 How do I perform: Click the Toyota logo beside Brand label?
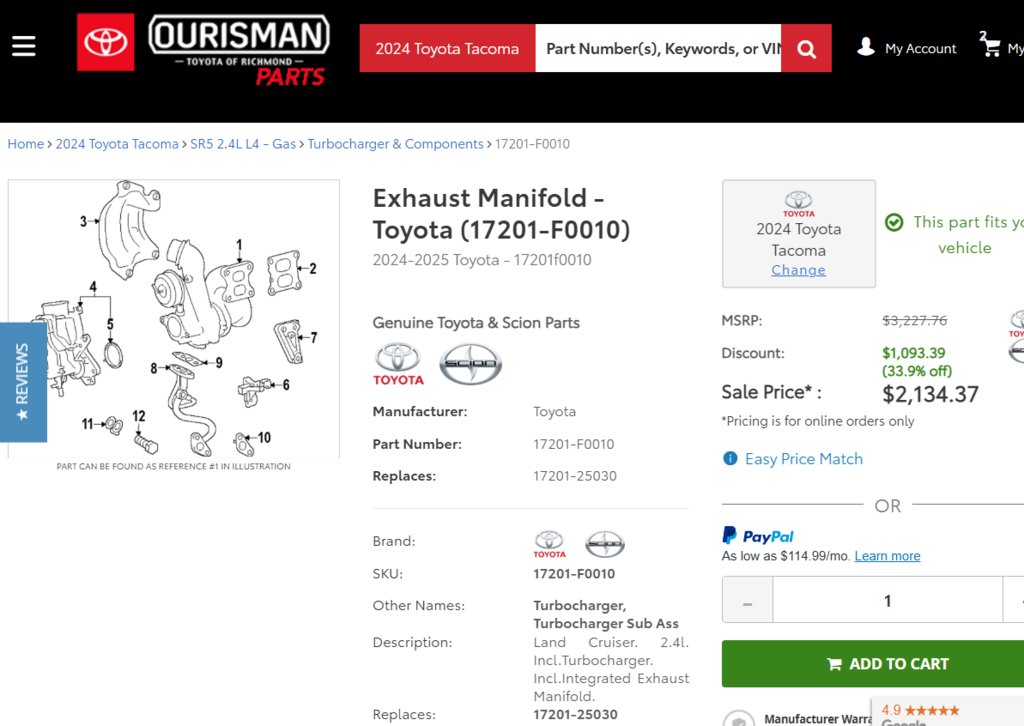[x=549, y=544]
